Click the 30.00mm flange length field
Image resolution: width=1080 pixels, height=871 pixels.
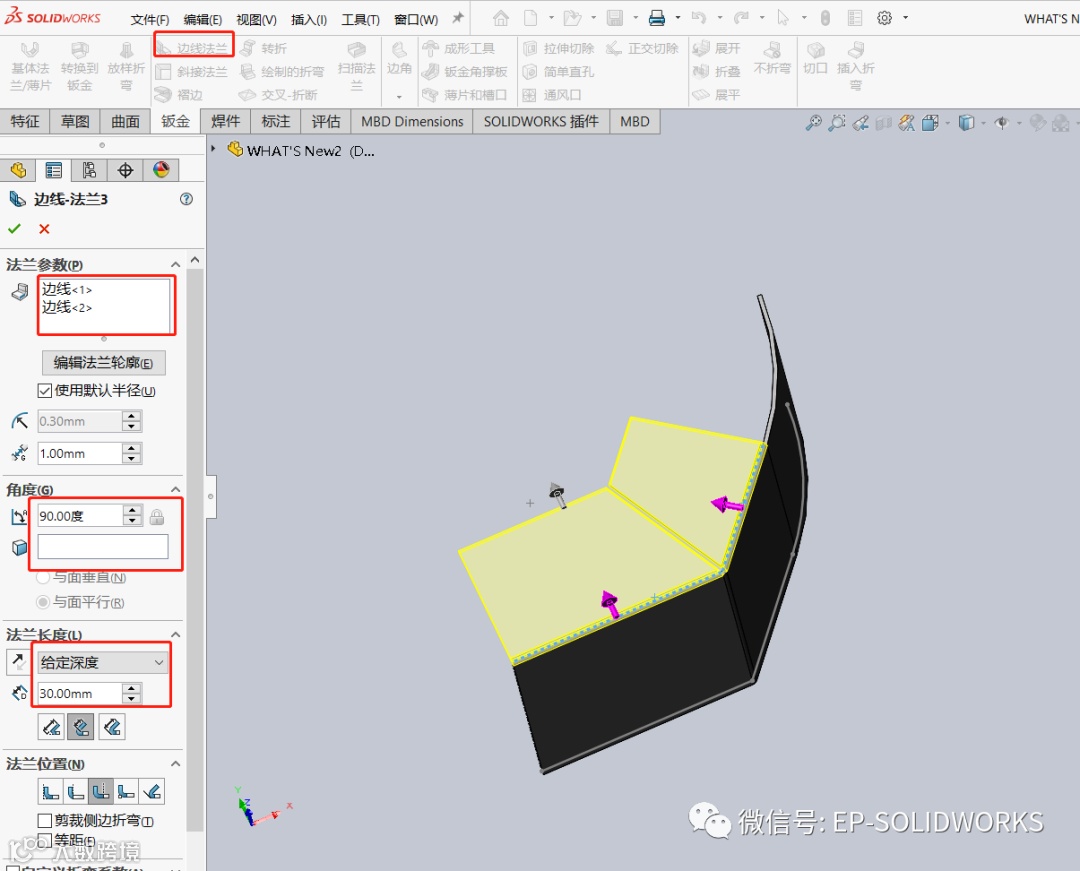point(79,693)
